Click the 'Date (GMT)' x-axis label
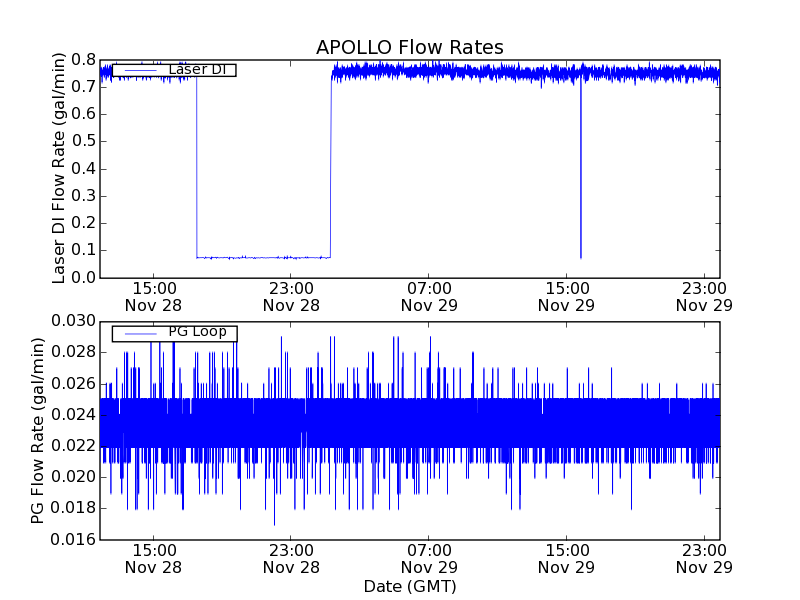Screen dimensions: 800x600 (x=410, y=586)
